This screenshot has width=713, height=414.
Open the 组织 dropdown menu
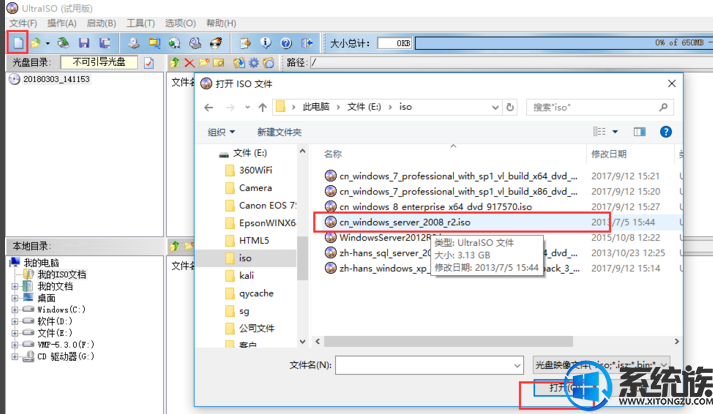221,132
